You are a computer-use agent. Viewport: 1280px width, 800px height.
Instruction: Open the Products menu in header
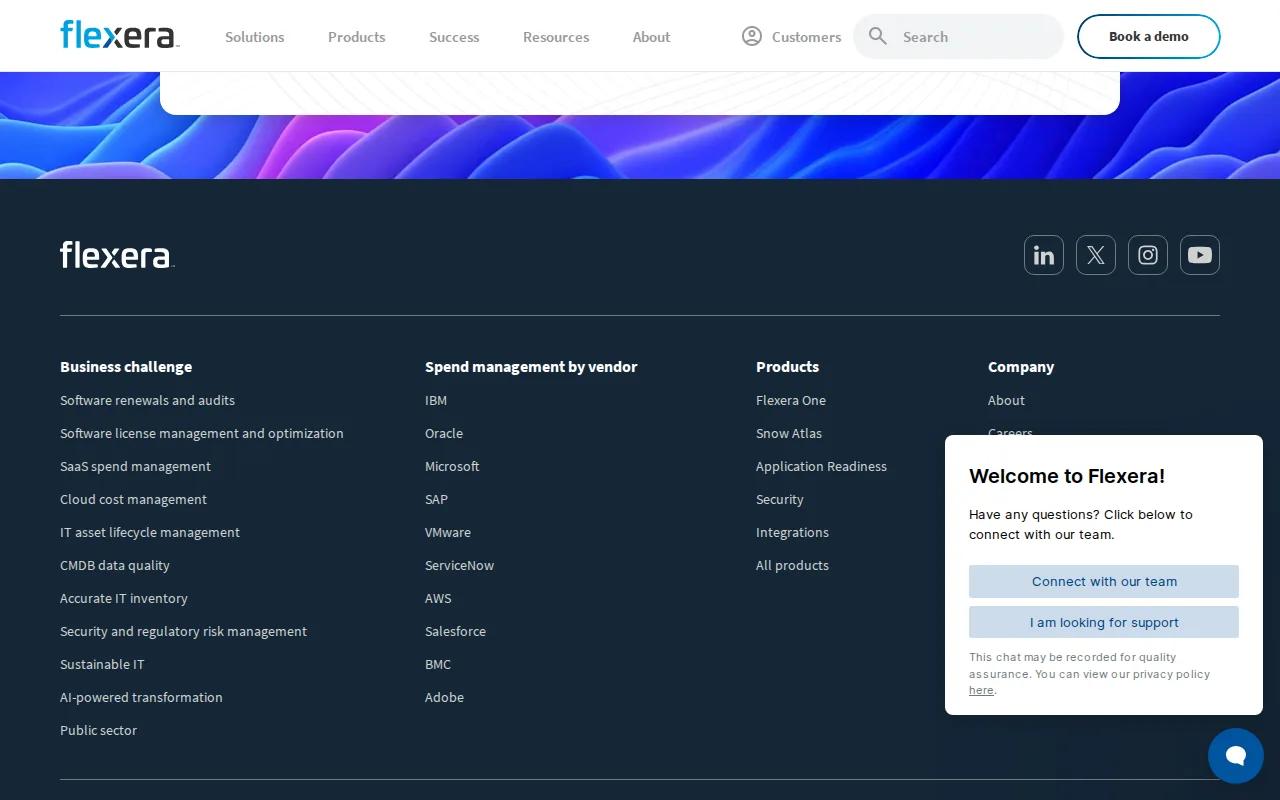tap(357, 37)
